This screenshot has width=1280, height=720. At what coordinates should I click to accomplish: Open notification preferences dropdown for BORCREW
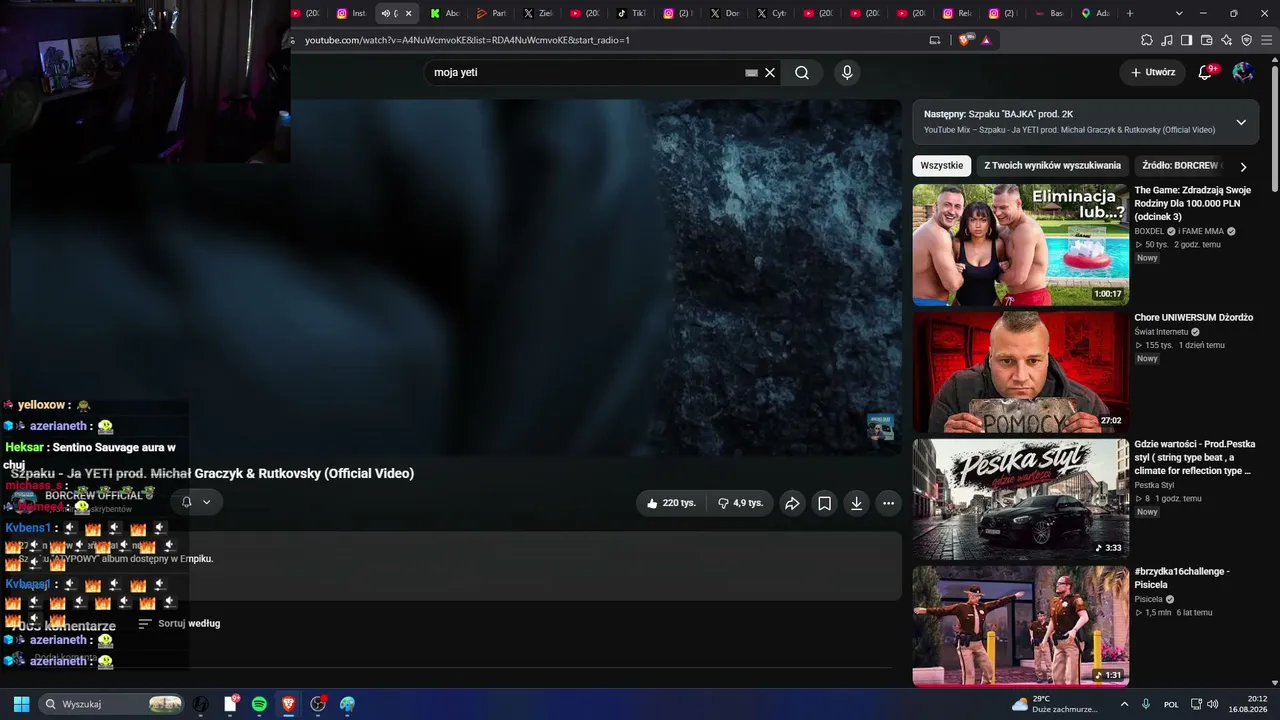point(196,502)
